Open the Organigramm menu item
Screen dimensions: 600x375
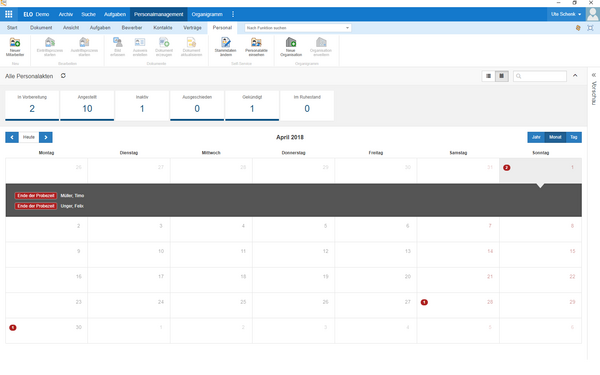click(x=207, y=14)
